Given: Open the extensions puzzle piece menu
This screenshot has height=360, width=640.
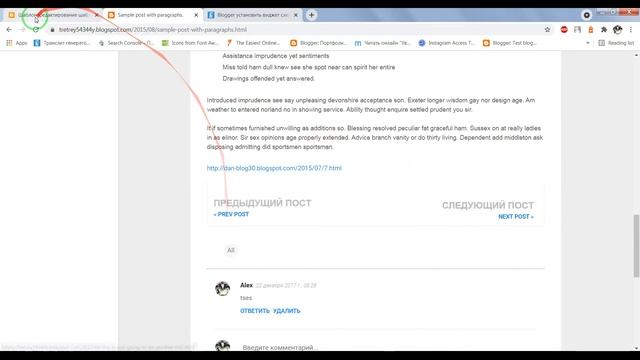Looking at the screenshot, I should 604,29.
